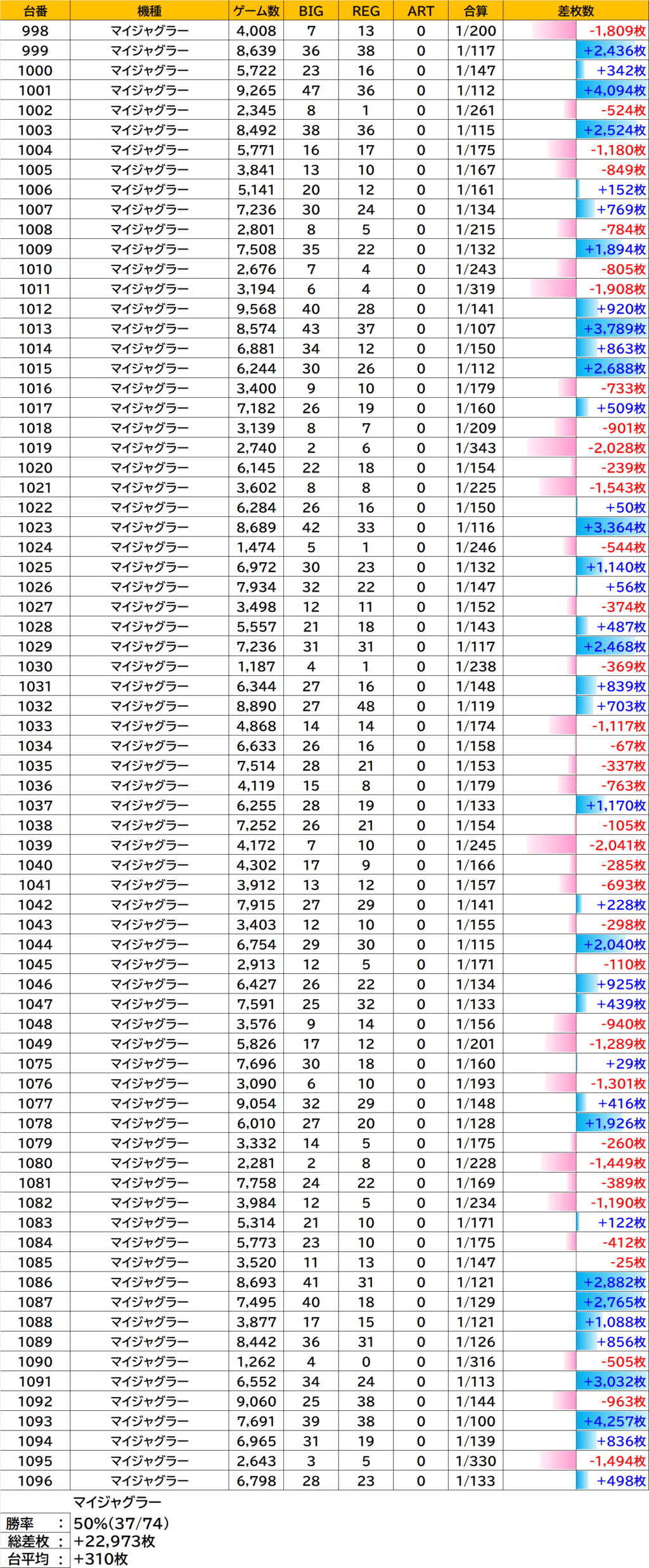Select the ART column header
This screenshot has width=649, height=1568.
click(x=421, y=11)
